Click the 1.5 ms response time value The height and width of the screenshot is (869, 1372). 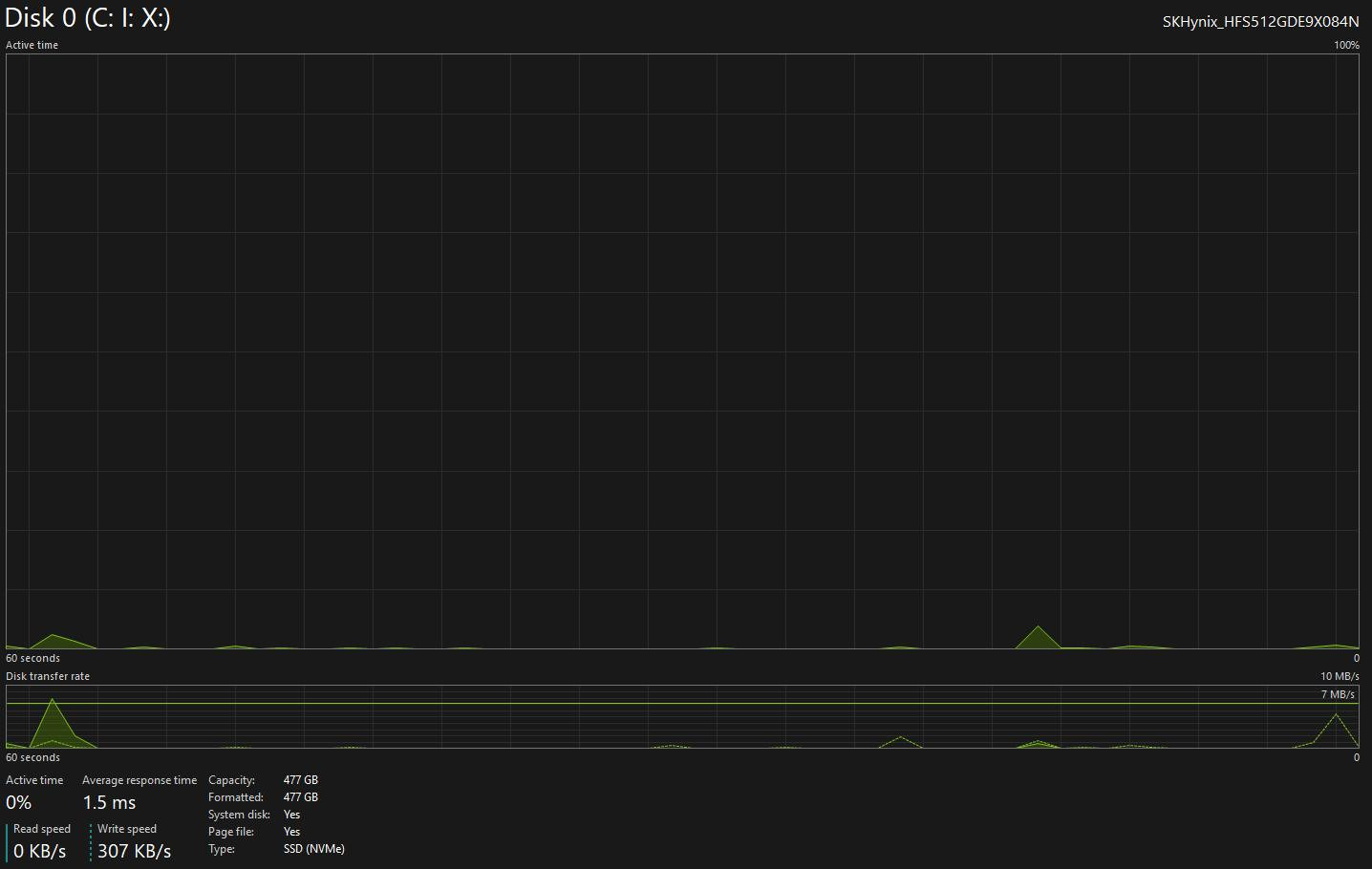pyautogui.click(x=109, y=802)
